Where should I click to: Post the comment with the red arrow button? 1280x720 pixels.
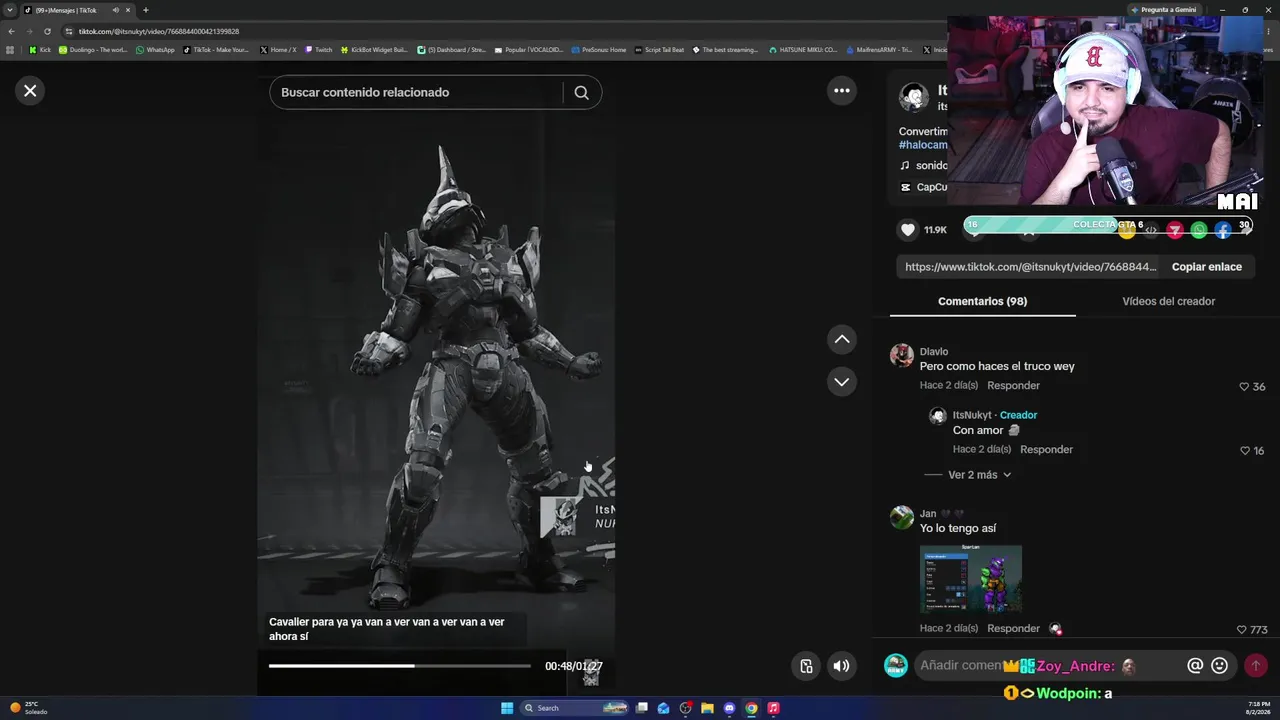(1256, 666)
